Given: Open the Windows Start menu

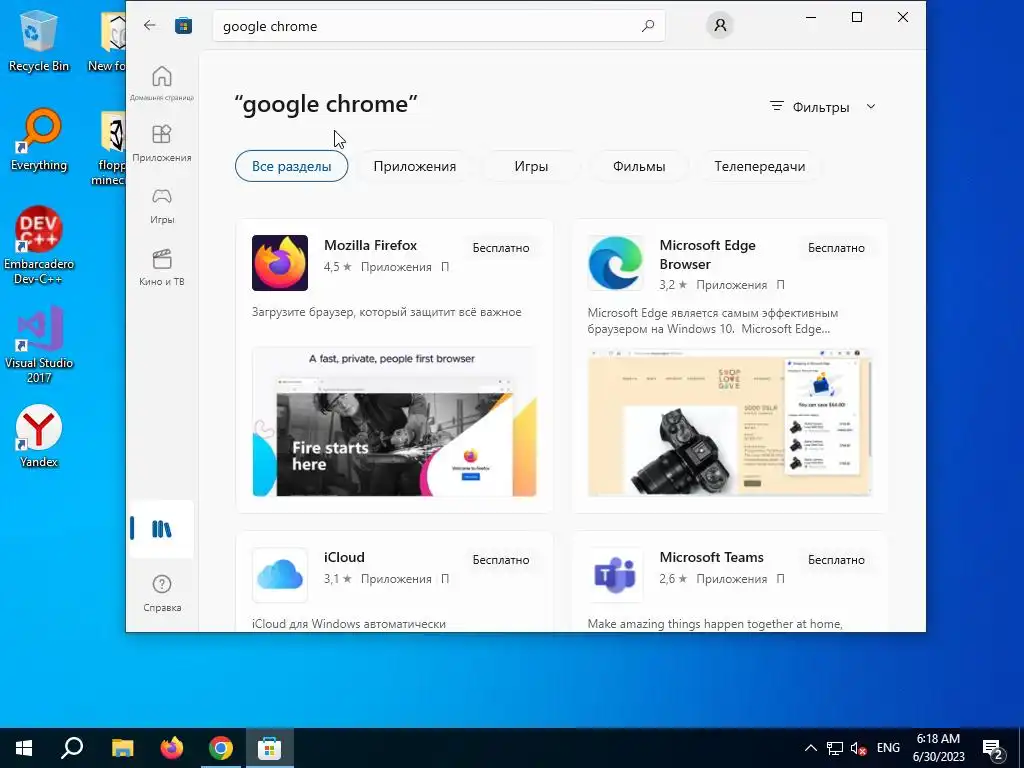Looking at the screenshot, I should click(x=24, y=748).
